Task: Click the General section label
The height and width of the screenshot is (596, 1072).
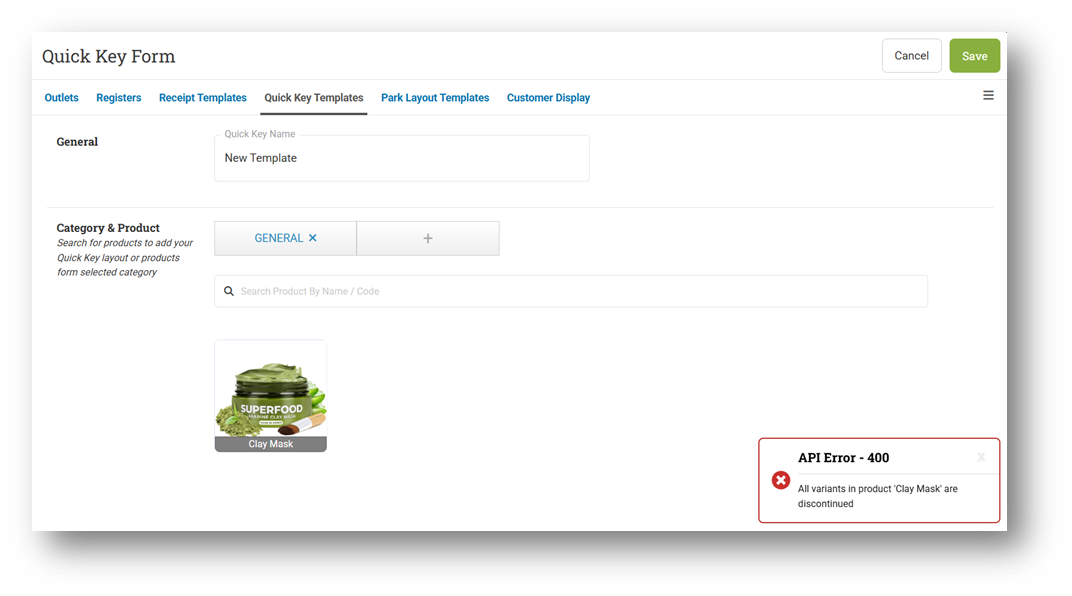Action: [77, 141]
